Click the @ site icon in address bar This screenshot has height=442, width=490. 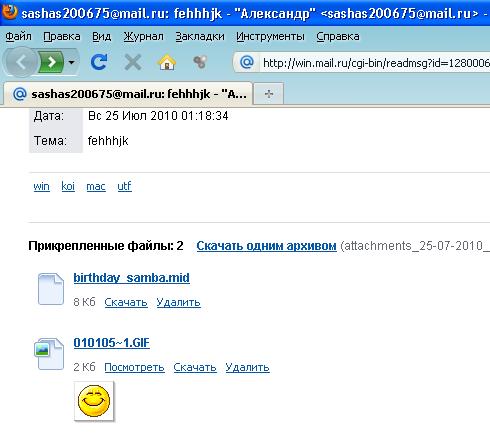[247, 62]
